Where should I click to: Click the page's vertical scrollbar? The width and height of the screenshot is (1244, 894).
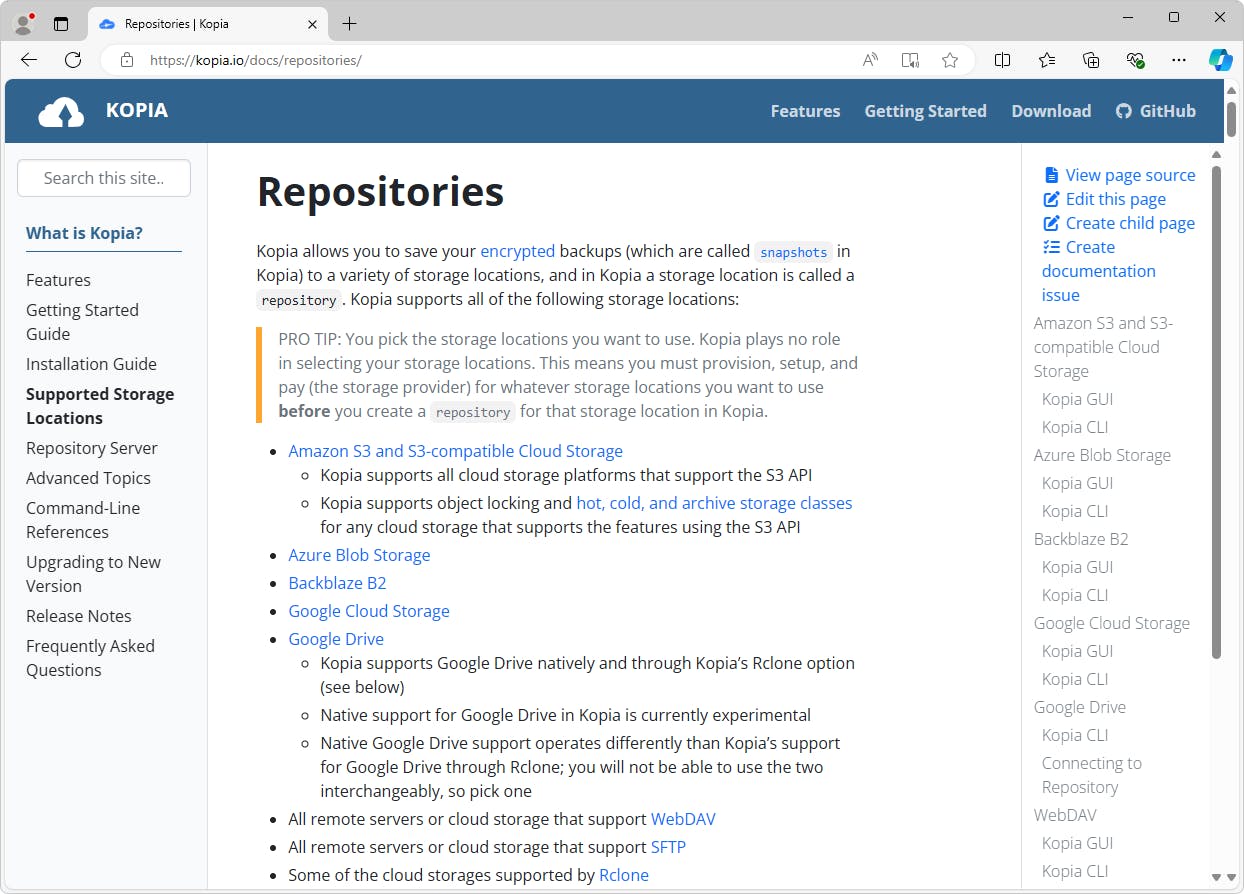(1217, 400)
